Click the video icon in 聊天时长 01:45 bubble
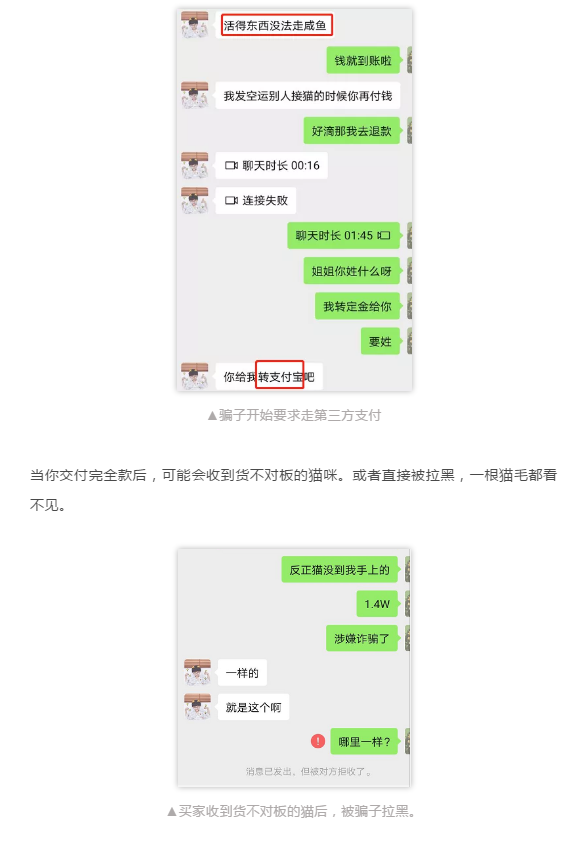Image resolution: width=583 pixels, height=848 pixels. (383, 235)
